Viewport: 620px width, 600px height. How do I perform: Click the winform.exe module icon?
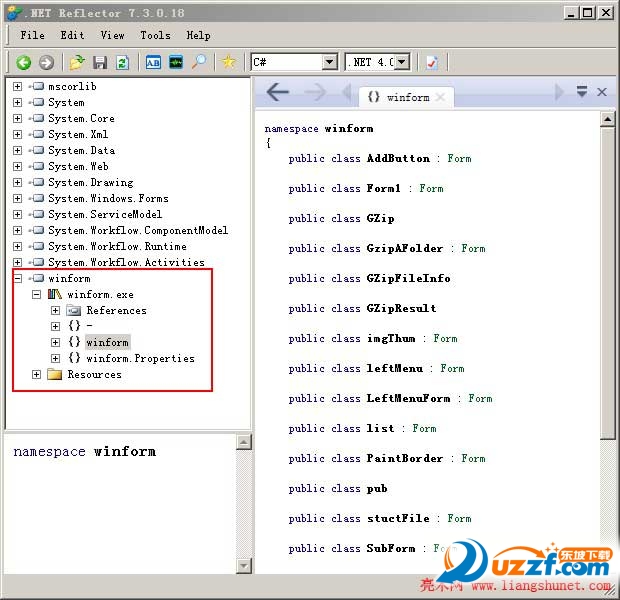click(x=55, y=294)
